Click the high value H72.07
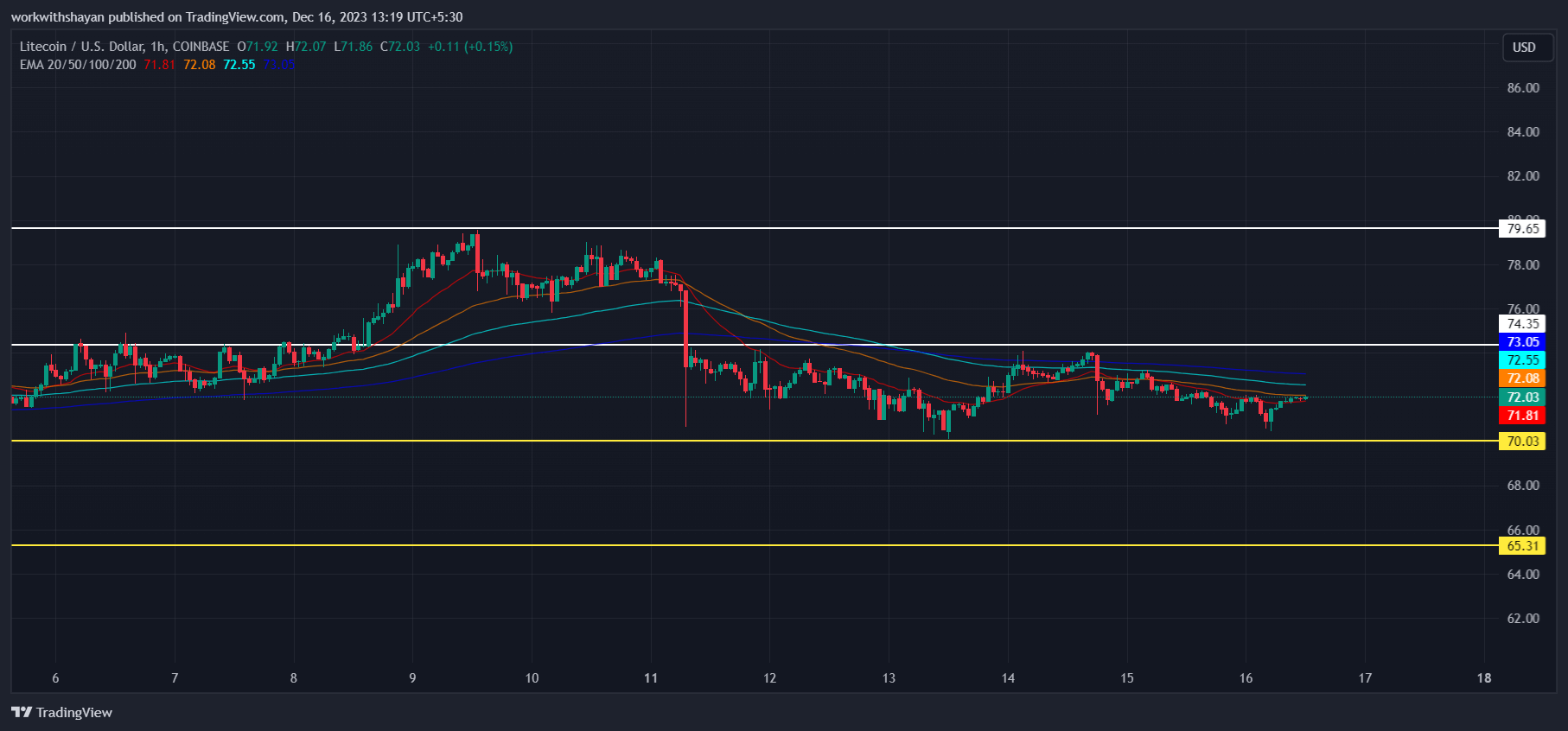The image size is (1568, 731). tap(306, 47)
